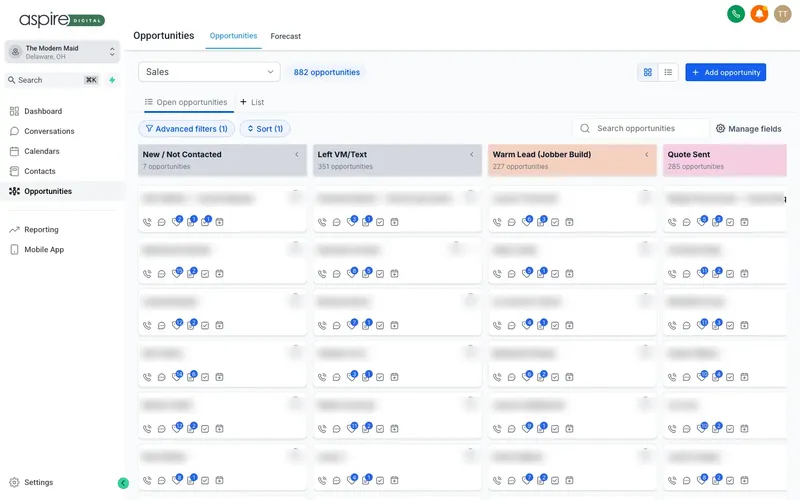Viewport: 800px width, 500px height.
Task: Open conversation on top Left VM/Text card
Action: [x=336, y=222]
